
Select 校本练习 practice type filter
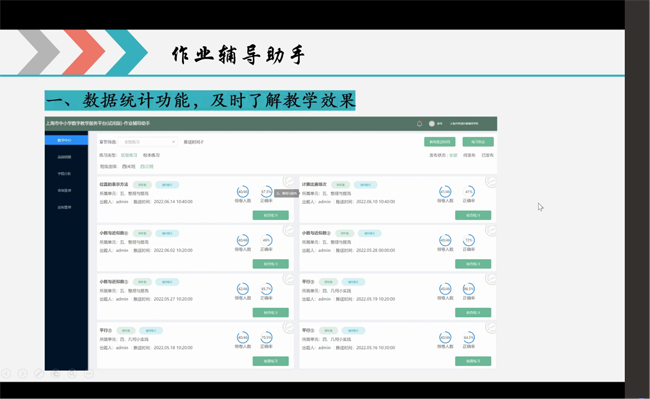(x=151, y=155)
